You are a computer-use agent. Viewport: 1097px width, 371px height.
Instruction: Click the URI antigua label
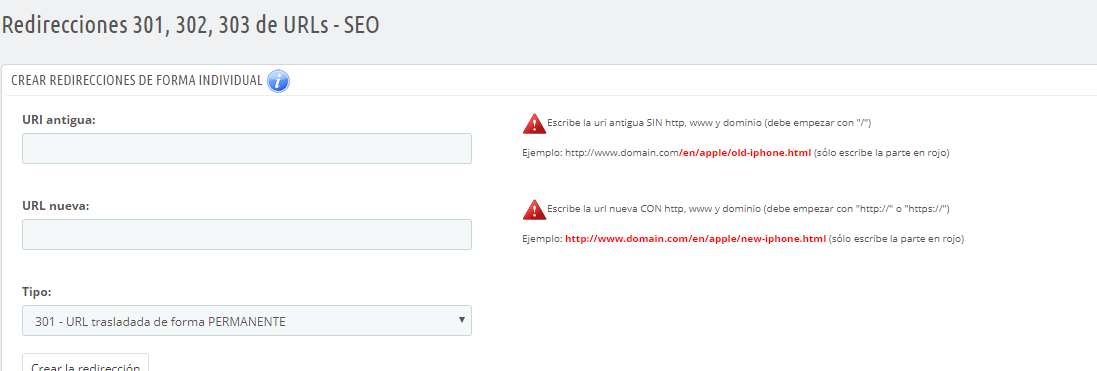click(x=59, y=120)
